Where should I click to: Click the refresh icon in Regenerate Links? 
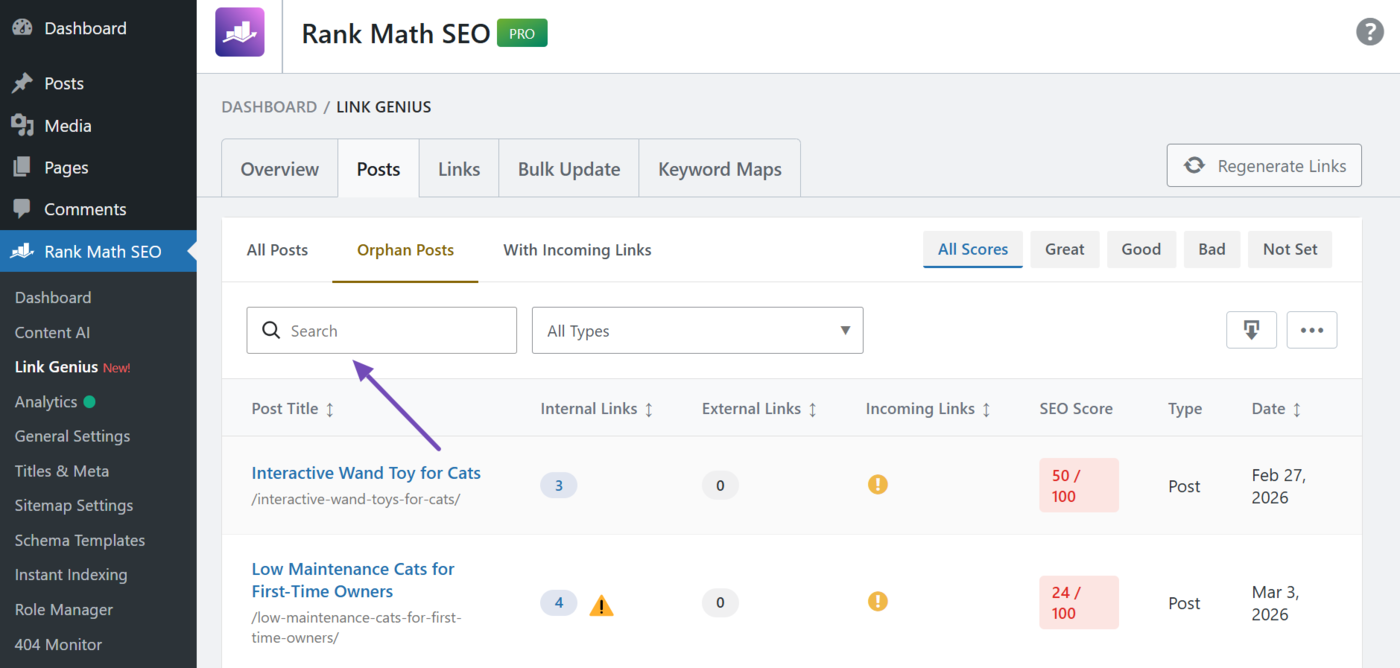click(x=1194, y=166)
